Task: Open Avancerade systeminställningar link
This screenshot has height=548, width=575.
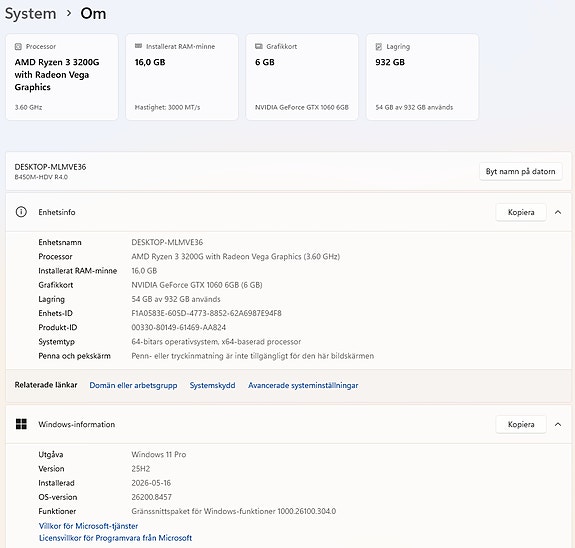Action: pyautogui.click(x=303, y=385)
